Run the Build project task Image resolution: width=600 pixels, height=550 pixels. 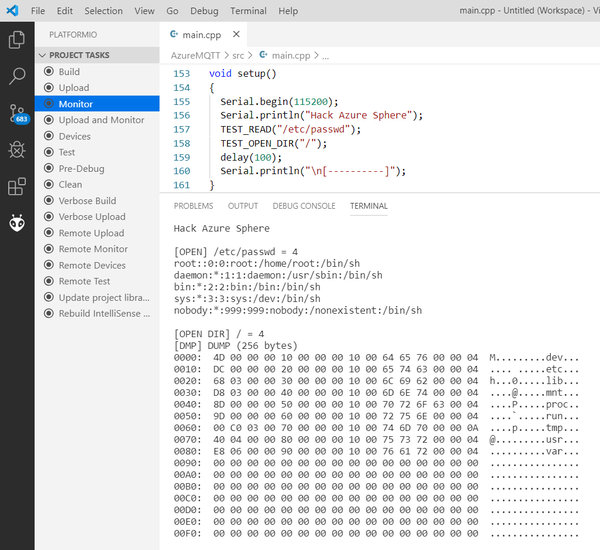tap(97, 72)
